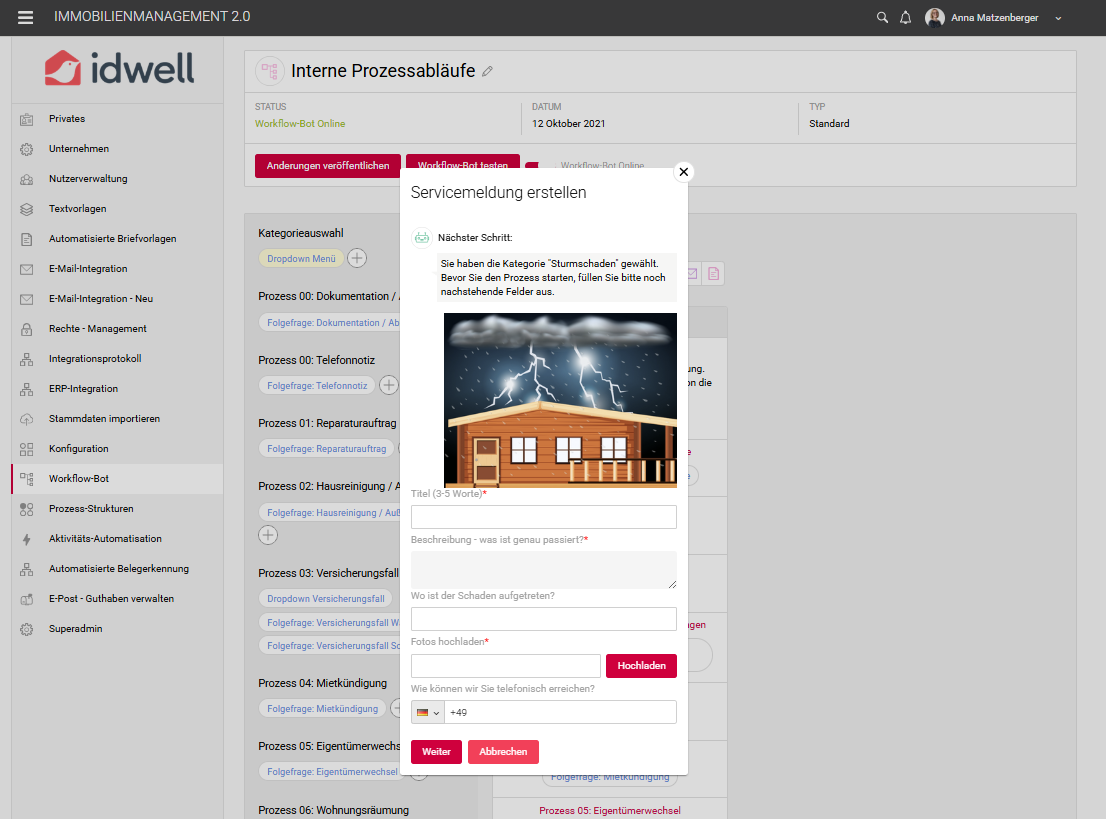1106x819 pixels.
Task: Open Dropdown Versicherungsfall chip
Action: (325, 599)
